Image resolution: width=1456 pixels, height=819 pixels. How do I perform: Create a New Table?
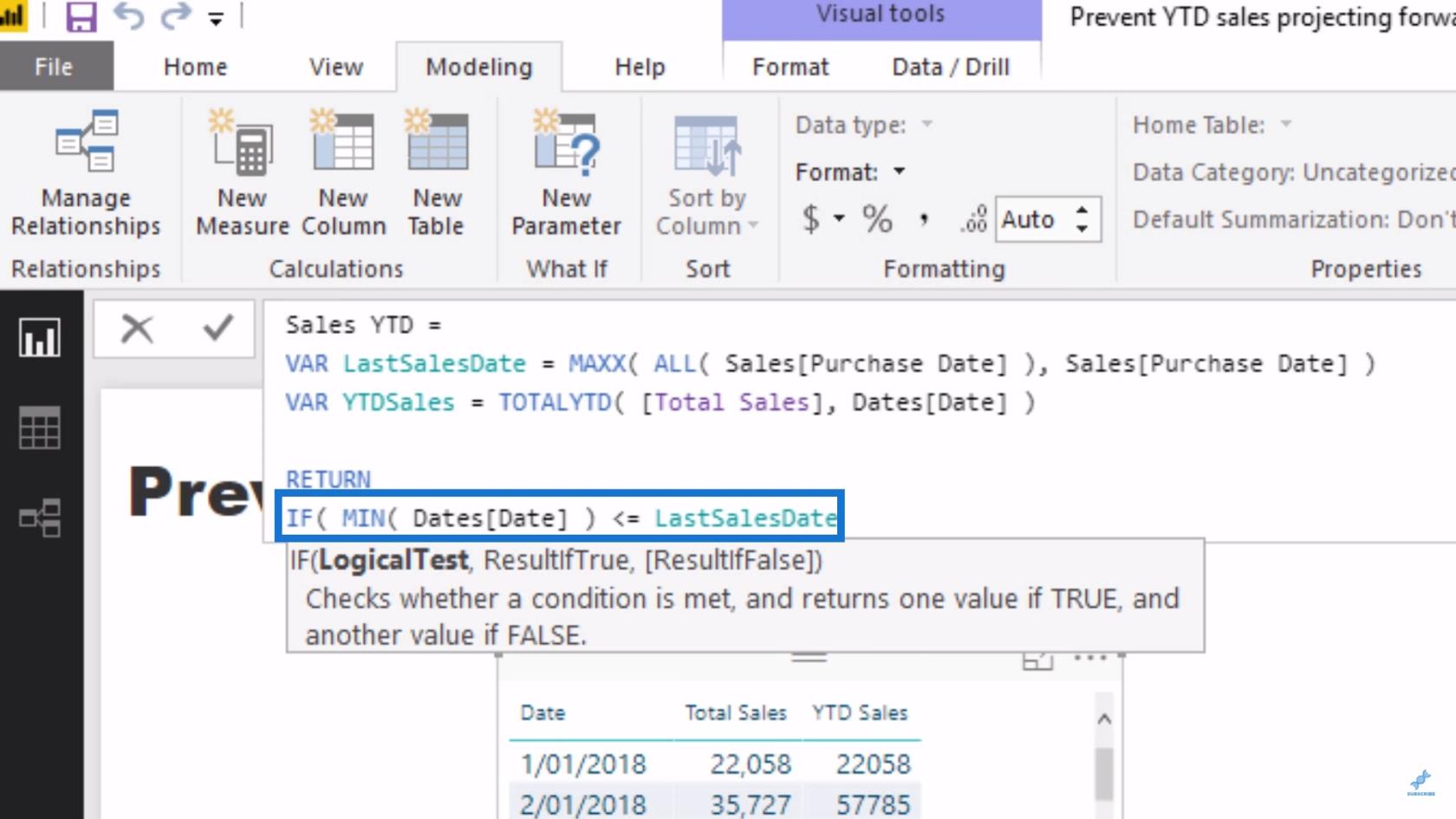pos(437,173)
